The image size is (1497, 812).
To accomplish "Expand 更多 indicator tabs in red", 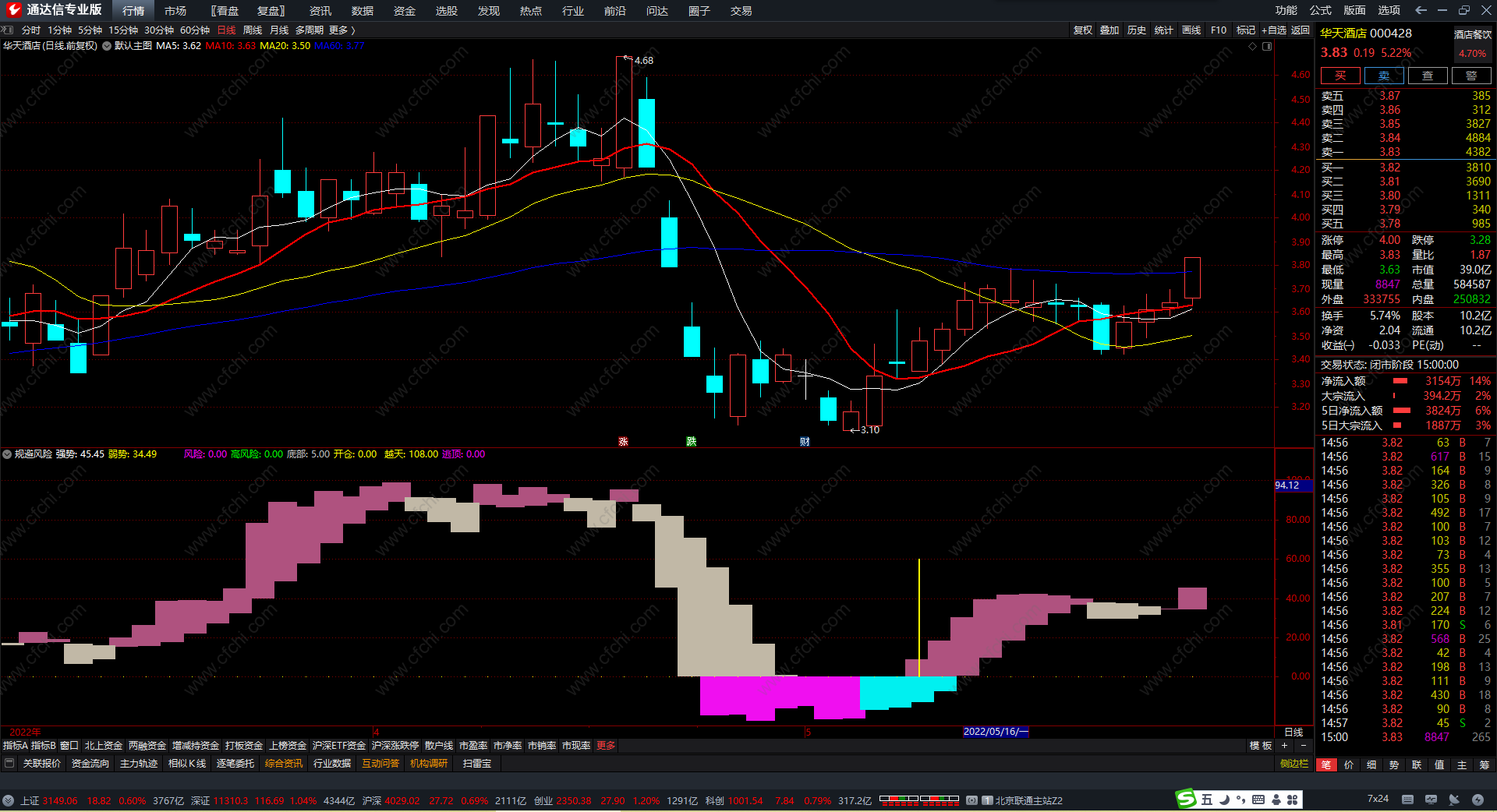I will tap(606, 746).
